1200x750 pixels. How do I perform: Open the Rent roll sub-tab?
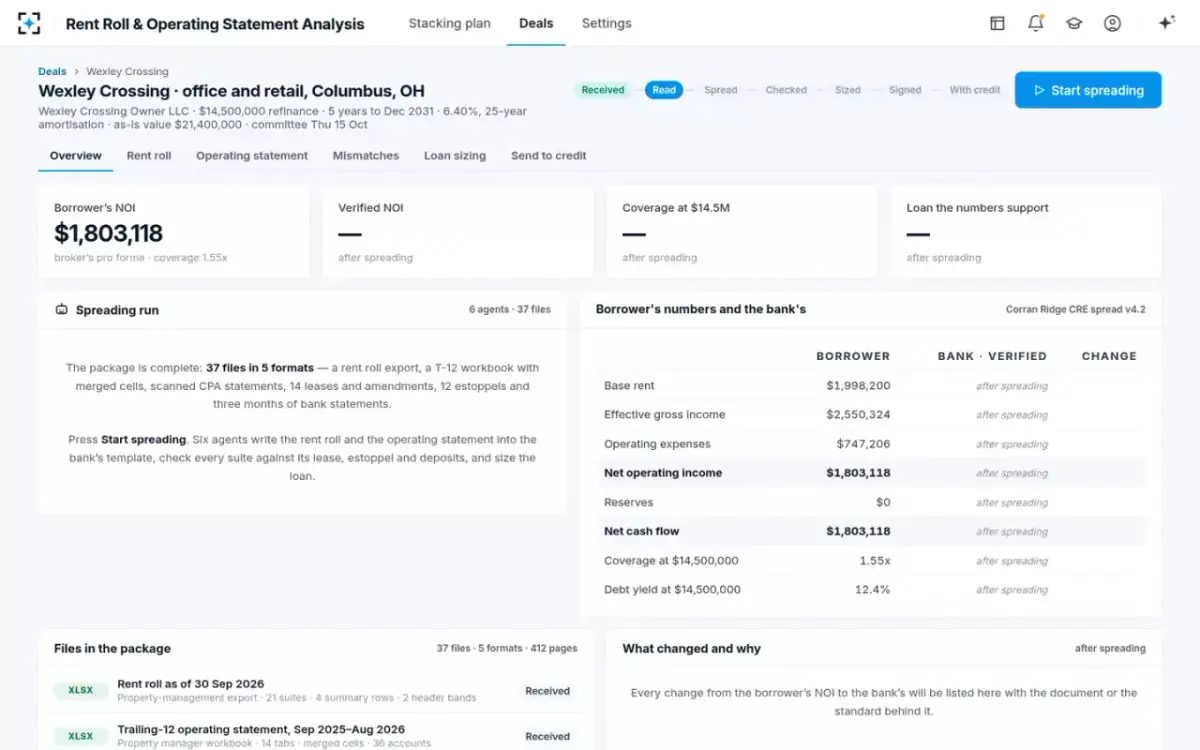pos(149,156)
